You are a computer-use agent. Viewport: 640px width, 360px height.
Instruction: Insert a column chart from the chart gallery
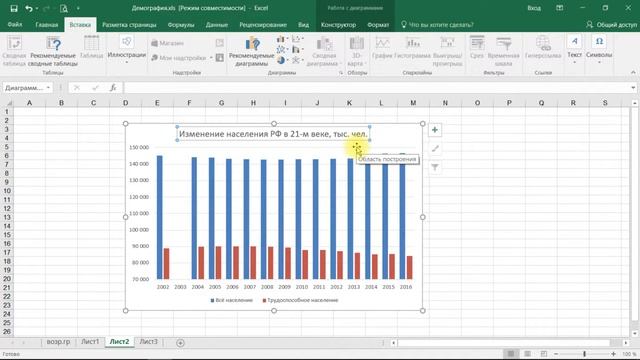pos(281,39)
